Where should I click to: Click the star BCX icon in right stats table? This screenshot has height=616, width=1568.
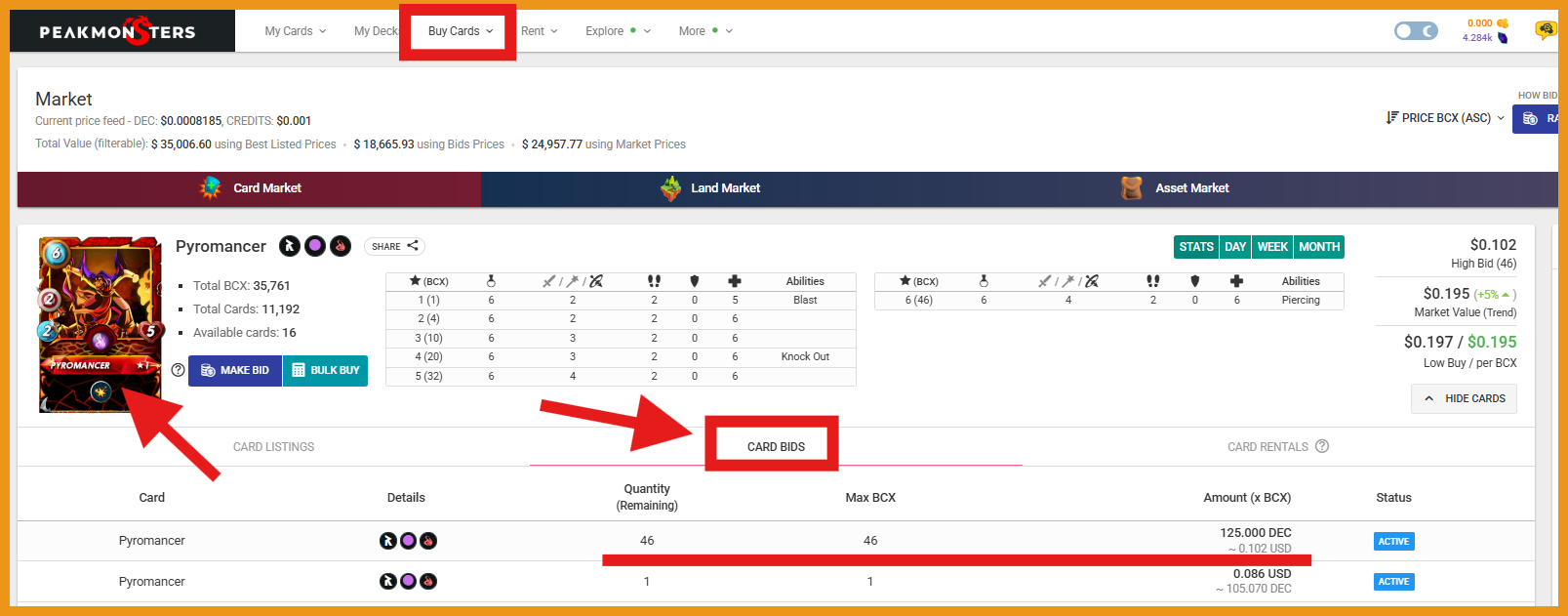coord(905,280)
